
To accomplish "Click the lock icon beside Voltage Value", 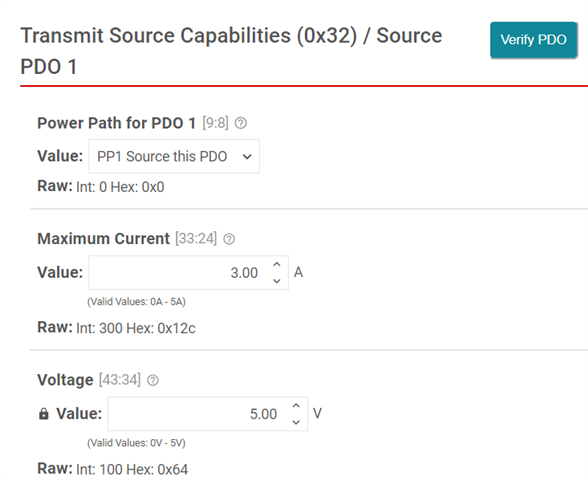I will (x=44, y=414).
